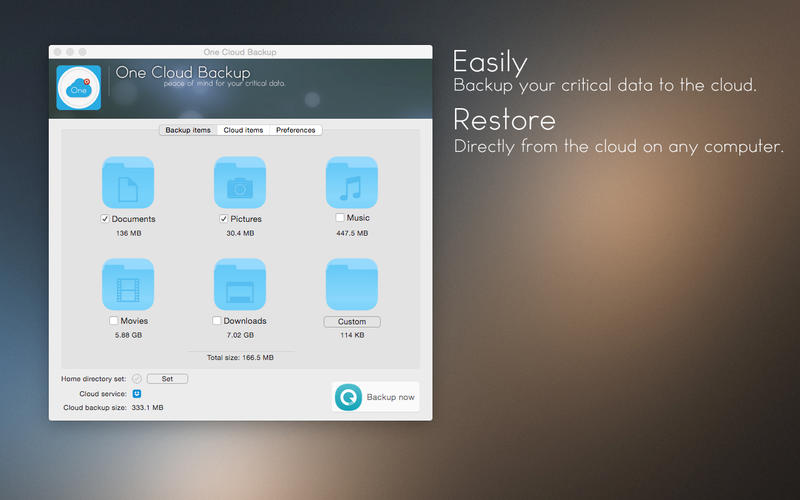Enable the Movies checkbox
The height and width of the screenshot is (500, 800).
click(x=113, y=321)
